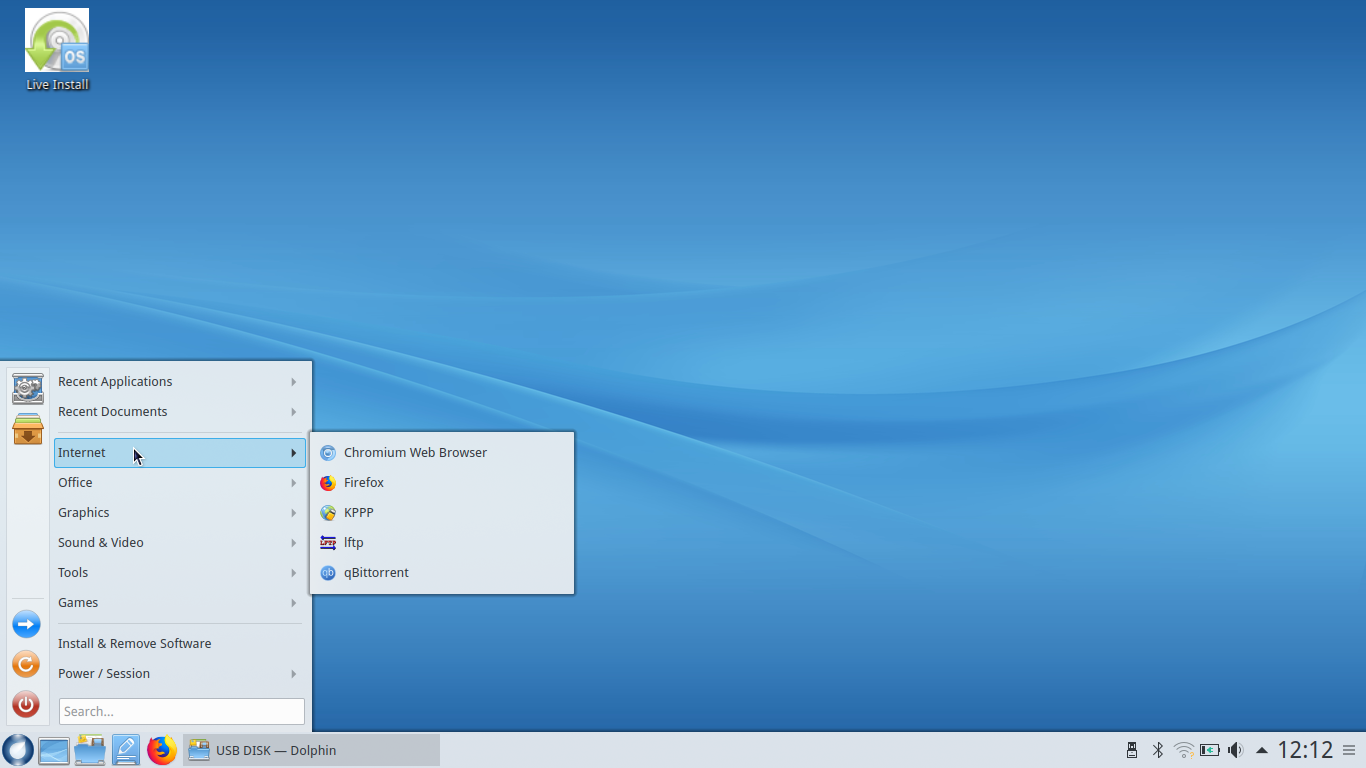Click the battery status tray icon
The height and width of the screenshot is (768, 1366).
[1210, 750]
